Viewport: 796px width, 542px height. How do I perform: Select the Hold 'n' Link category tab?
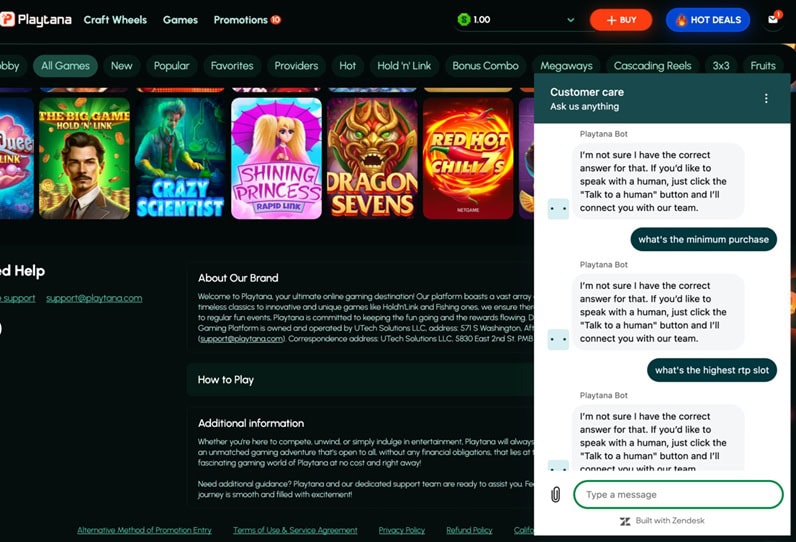tap(404, 66)
